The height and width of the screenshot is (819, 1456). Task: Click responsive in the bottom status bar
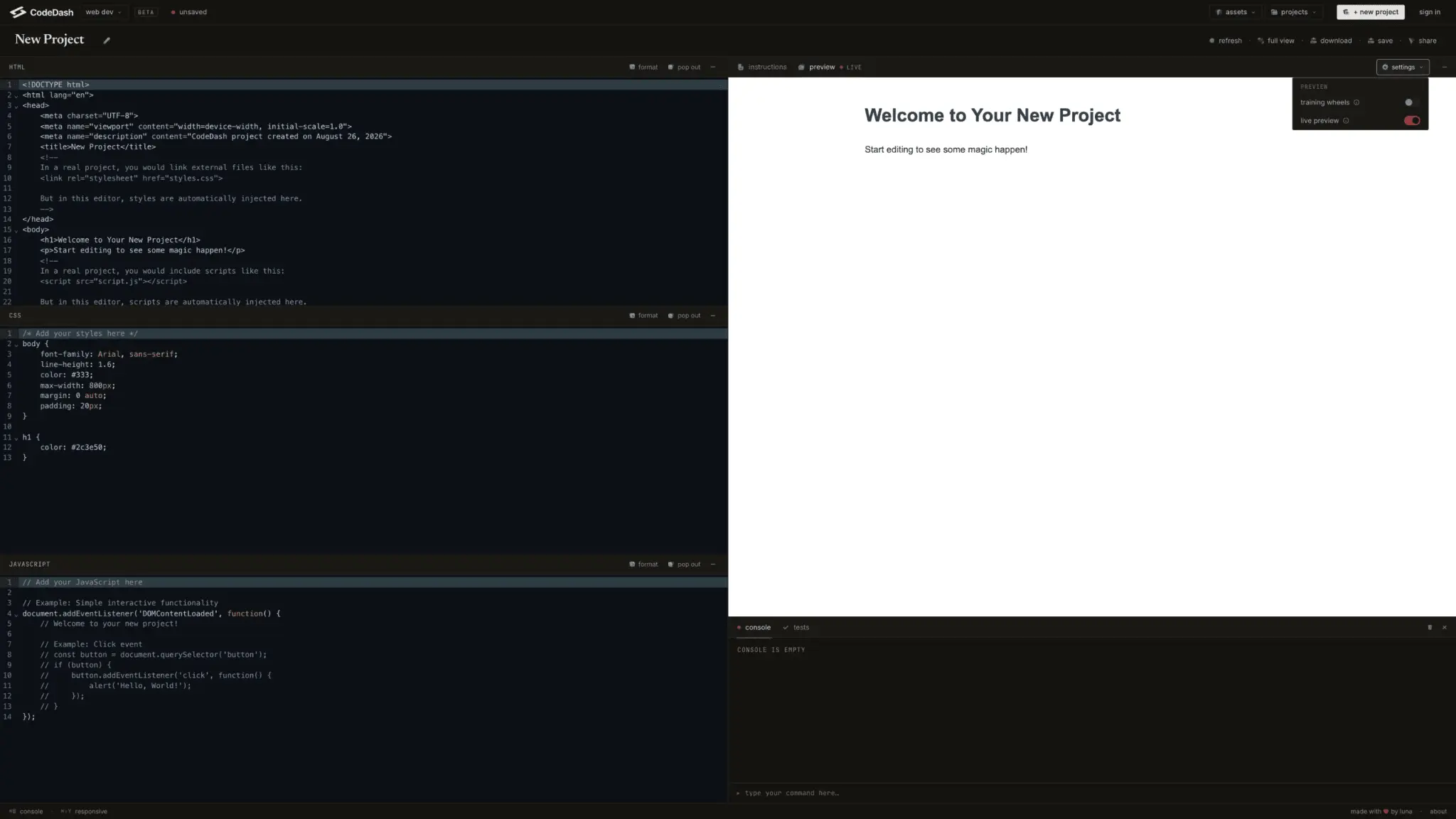(84, 811)
